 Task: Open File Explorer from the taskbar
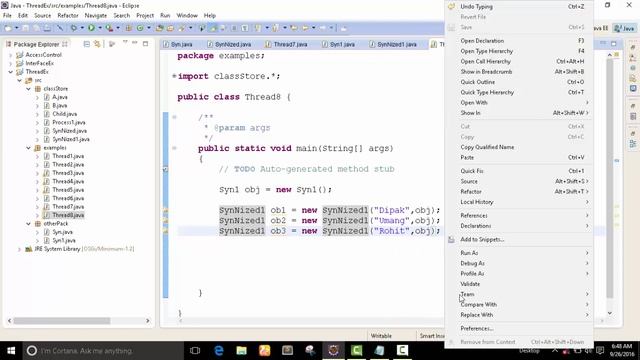tap(242, 350)
